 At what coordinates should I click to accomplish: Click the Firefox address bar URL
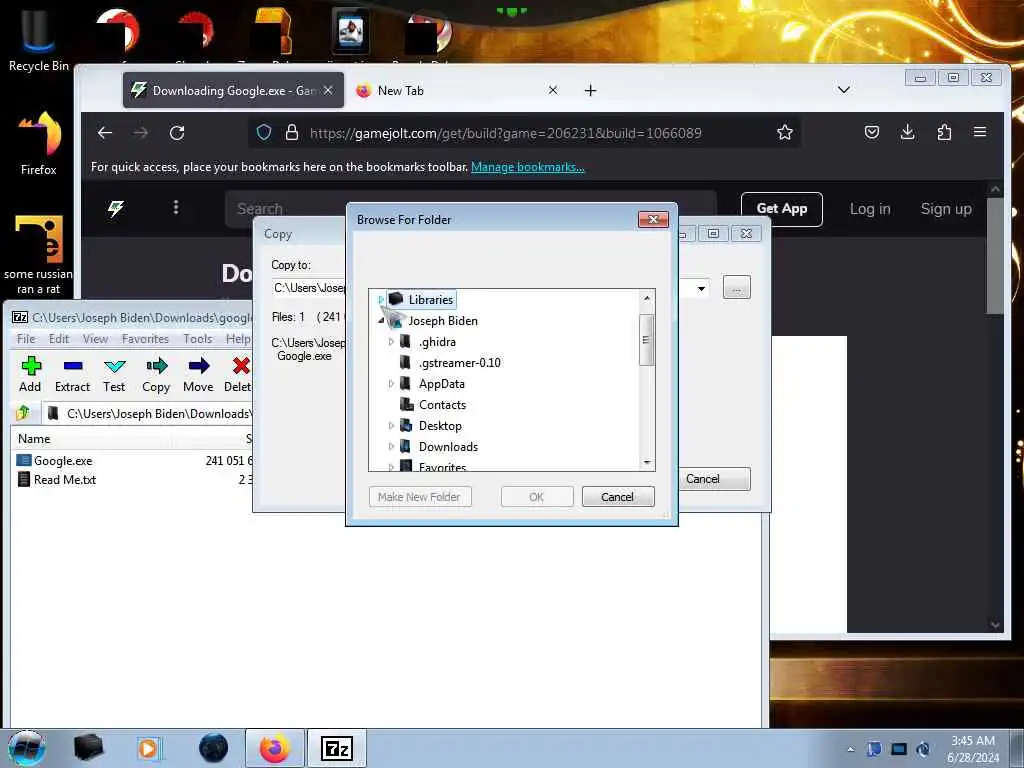click(x=505, y=133)
